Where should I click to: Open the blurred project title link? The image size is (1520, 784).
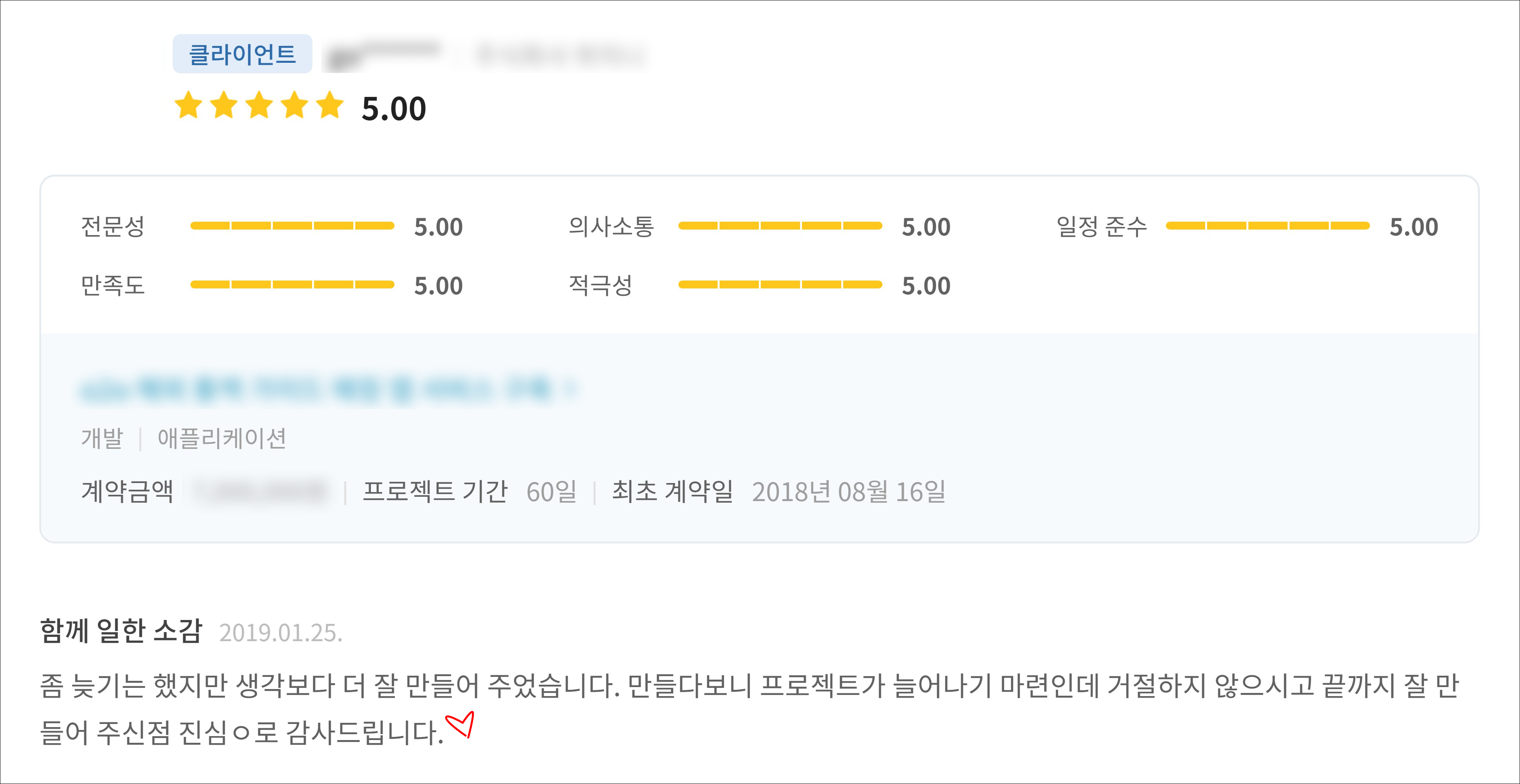(316, 389)
